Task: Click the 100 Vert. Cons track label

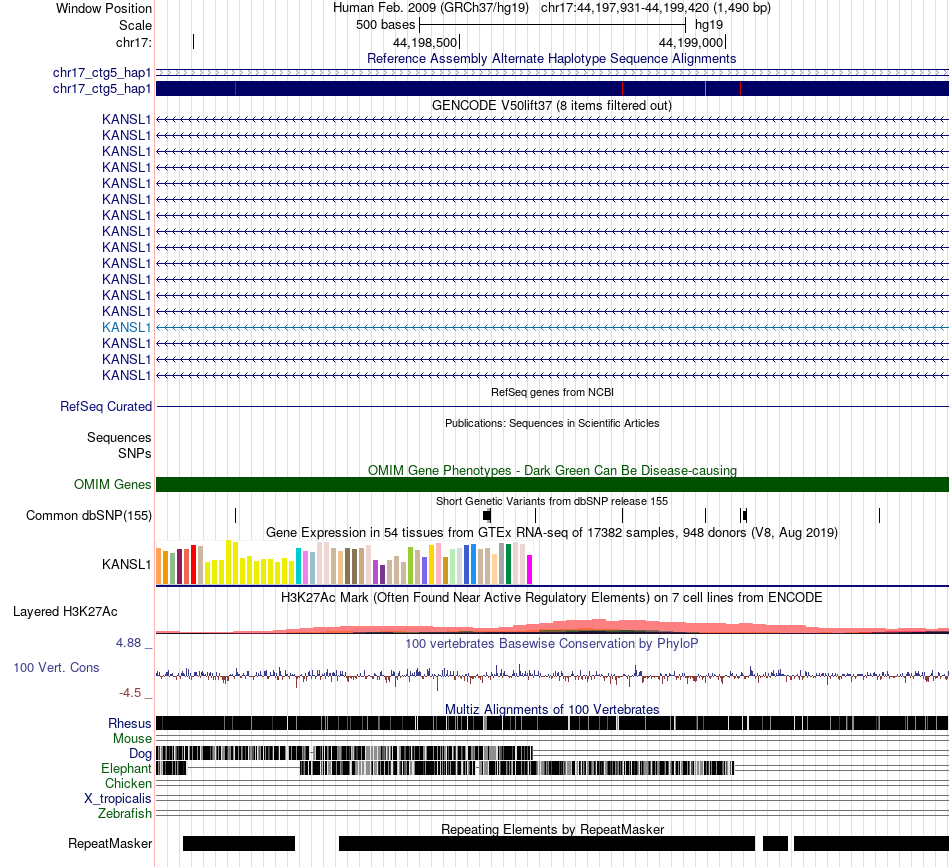Action: (56, 668)
